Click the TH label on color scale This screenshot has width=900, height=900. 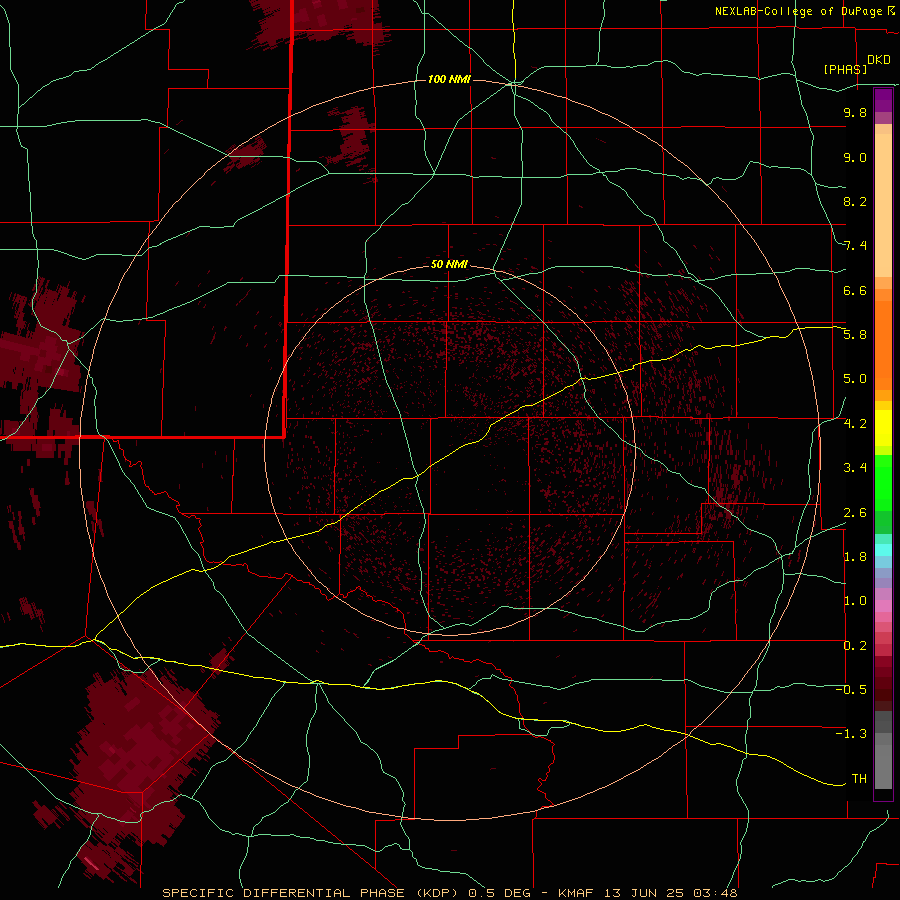[859, 778]
